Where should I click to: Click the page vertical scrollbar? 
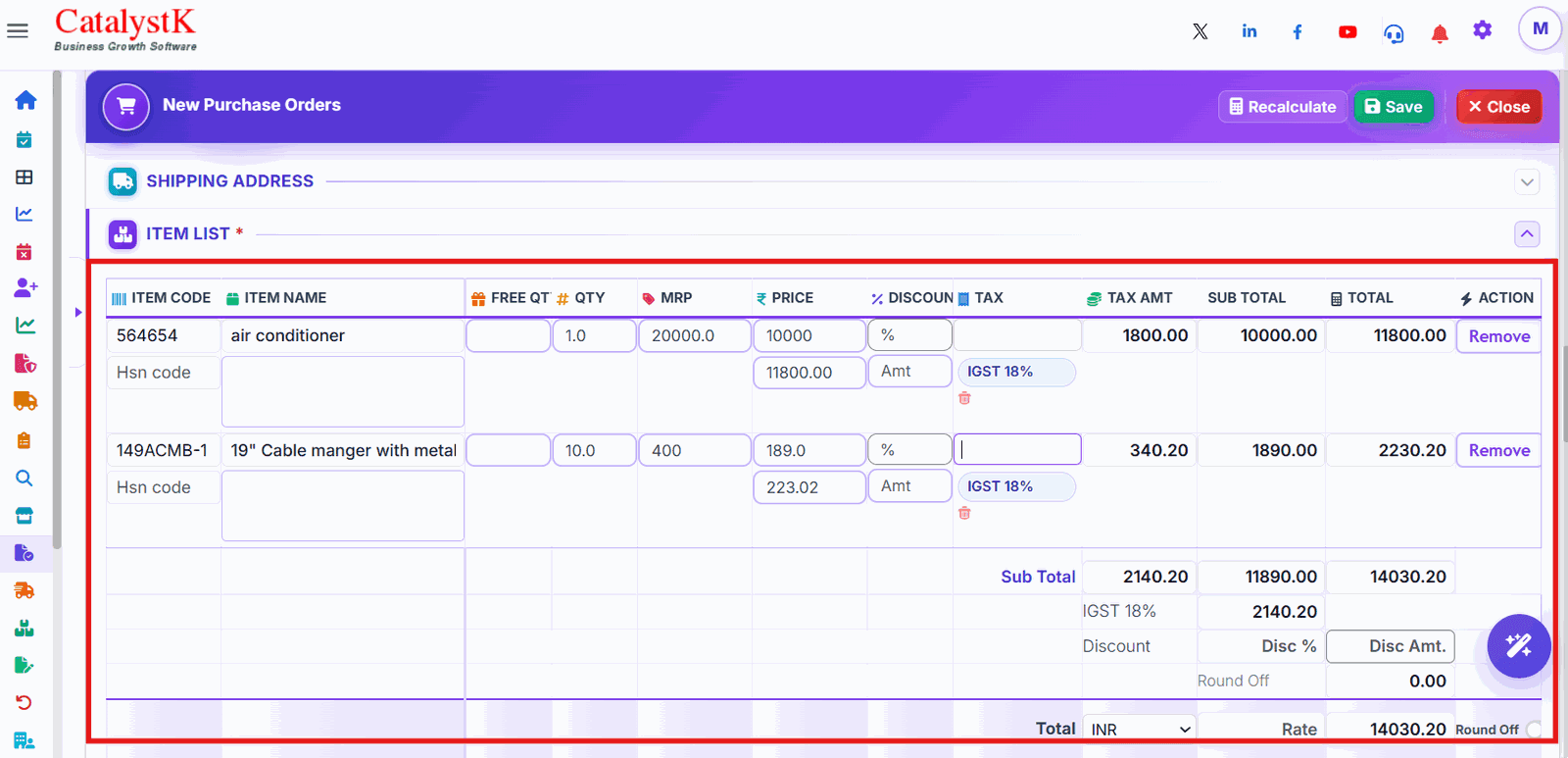(x=1564, y=392)
